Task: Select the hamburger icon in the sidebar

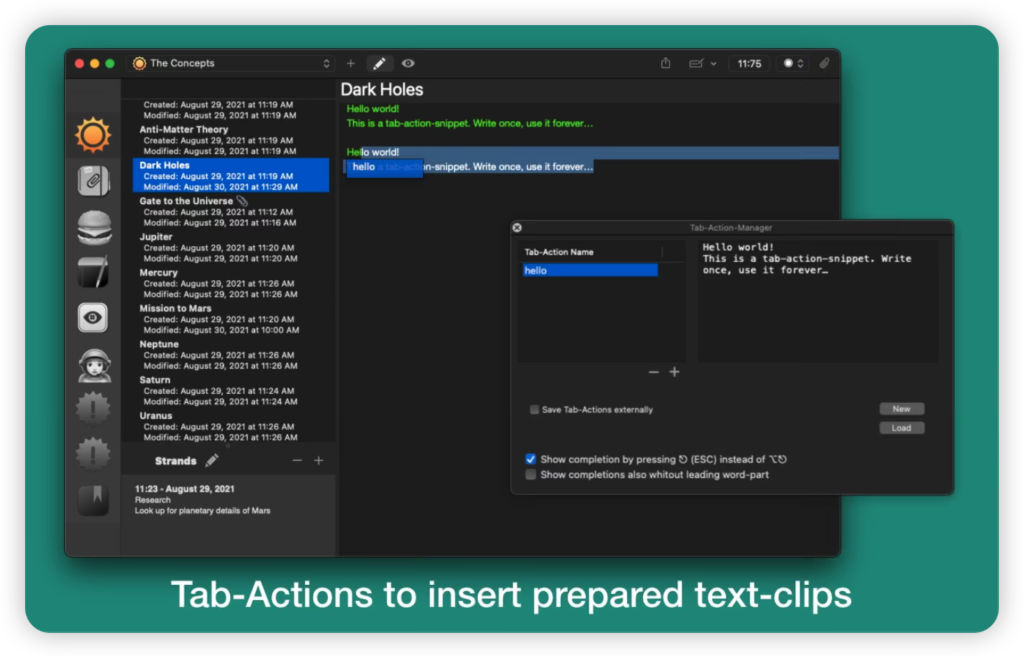Action: coord(93,227)
